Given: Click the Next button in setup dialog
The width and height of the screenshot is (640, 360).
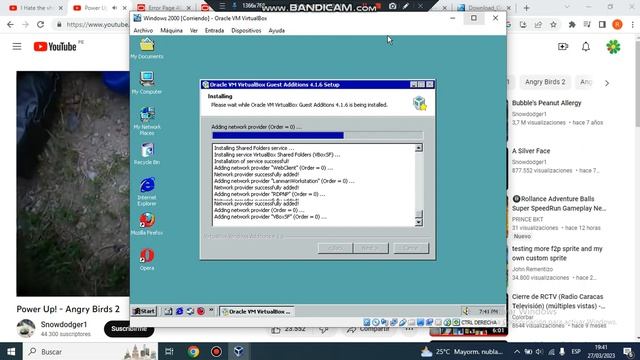Looking at the screenshot, I should pyautogui.click(x=371, y=248).
